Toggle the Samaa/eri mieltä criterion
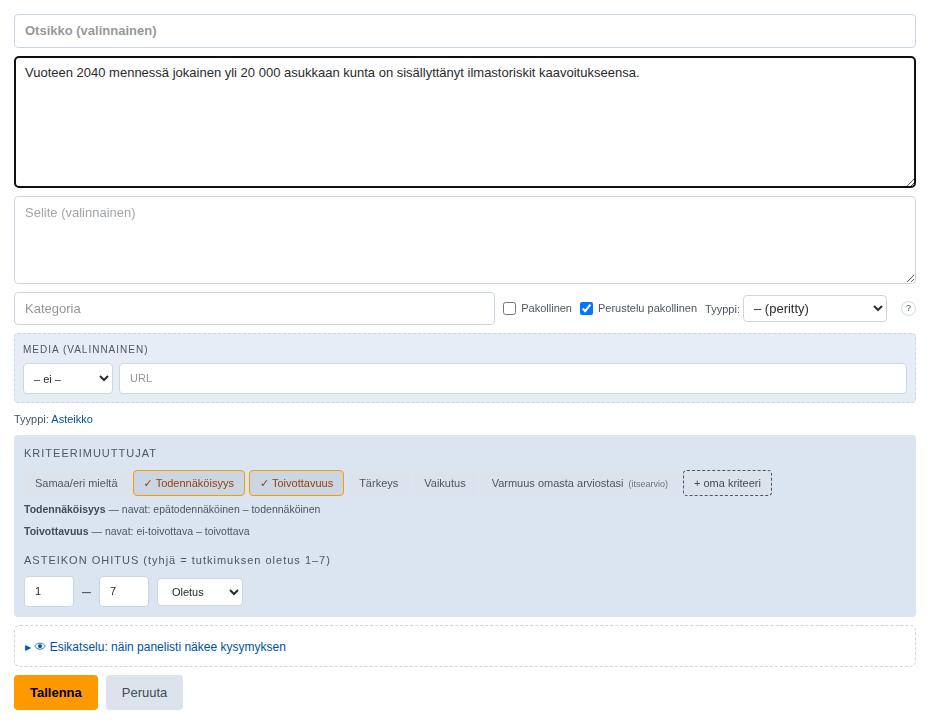The width and height of the screenshot is (930, 724). pos(76,483)
